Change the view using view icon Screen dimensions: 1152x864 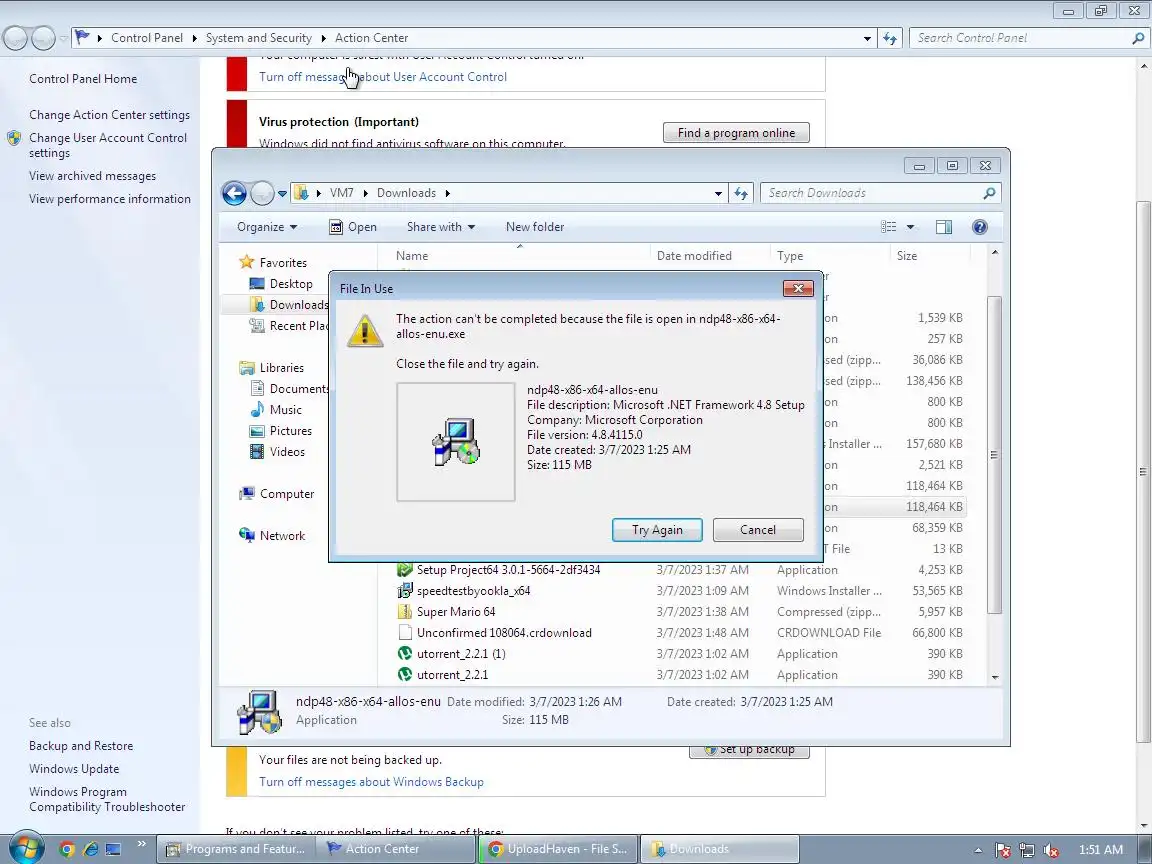[888, 227]
